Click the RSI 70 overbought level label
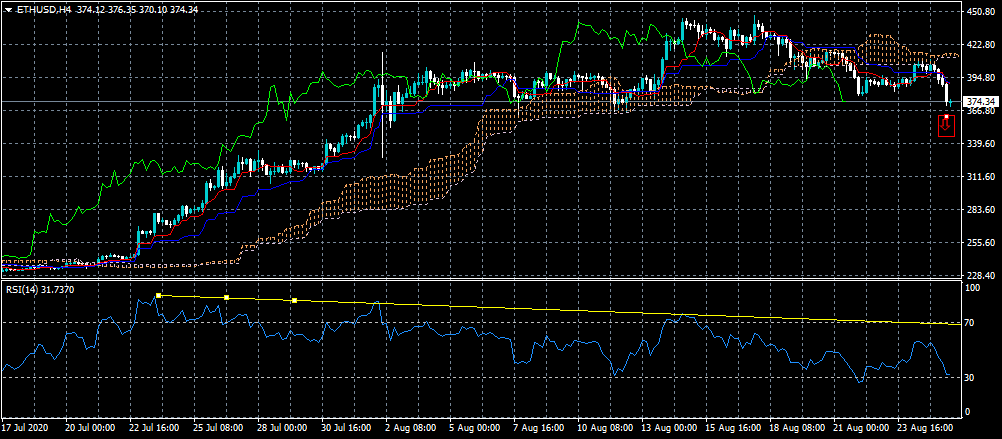 click(x=971, y=324)
